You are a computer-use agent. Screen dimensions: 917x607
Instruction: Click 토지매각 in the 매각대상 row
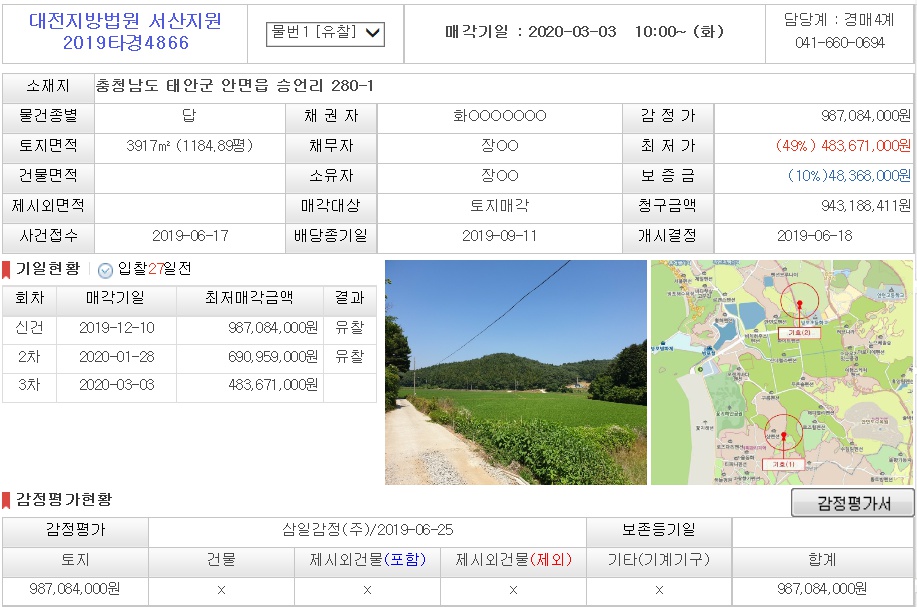point(499,206)
